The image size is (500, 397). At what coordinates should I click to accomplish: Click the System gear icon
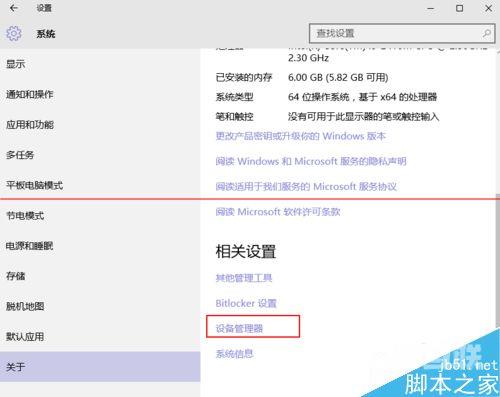(x=14, y=33)
